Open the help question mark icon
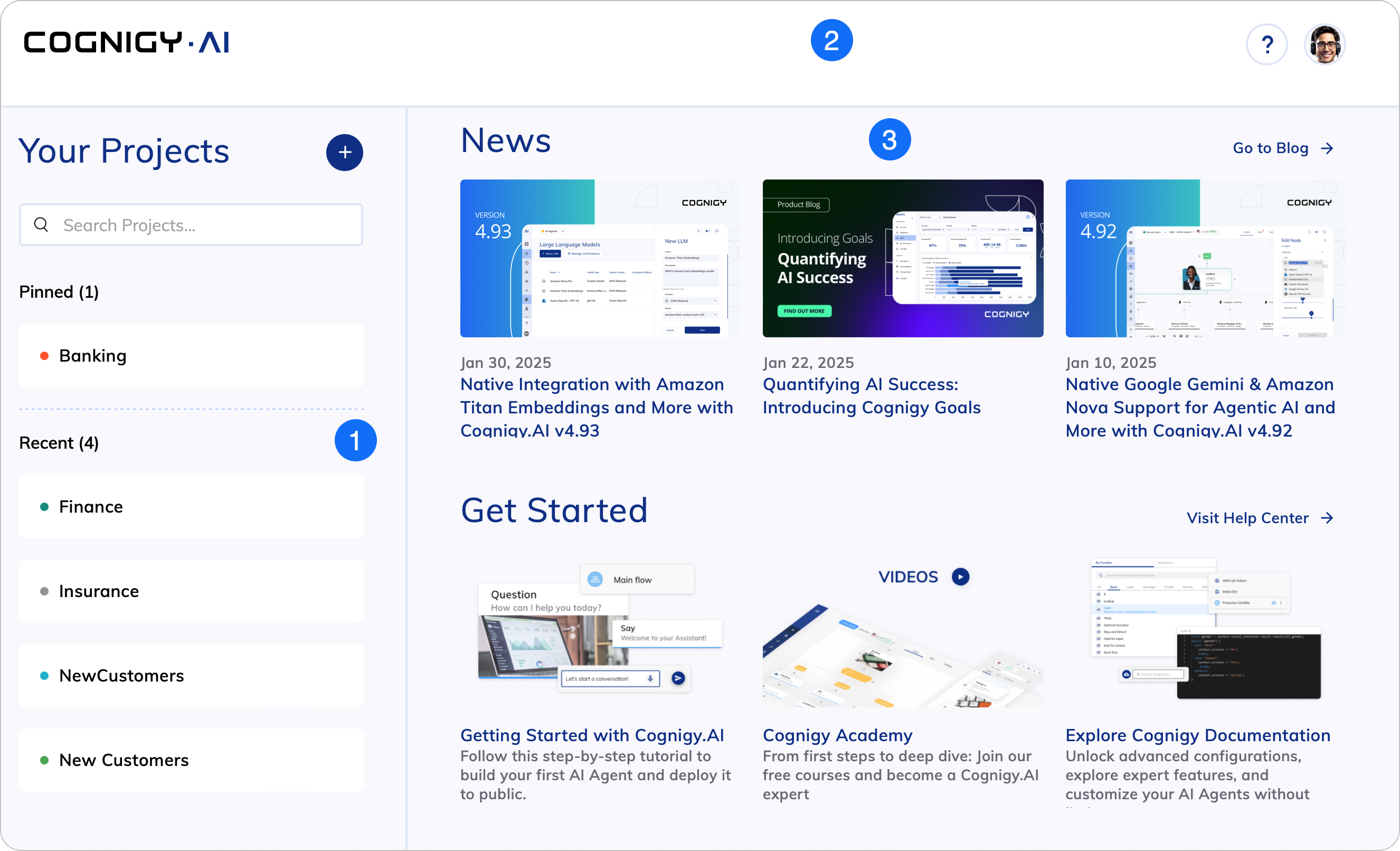This screenshot has width=1400, height=851. coord(1266,44)
